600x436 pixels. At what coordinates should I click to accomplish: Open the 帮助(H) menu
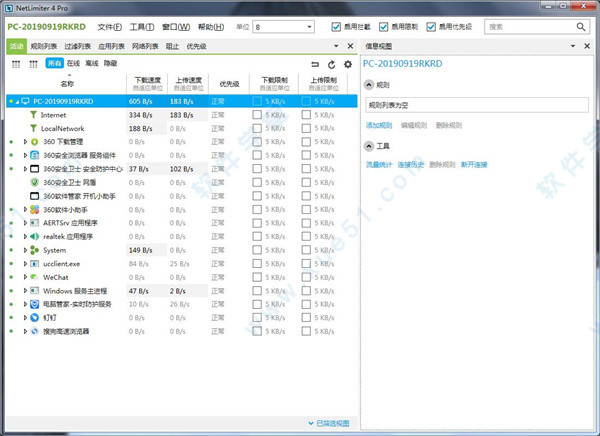(211, 27)
